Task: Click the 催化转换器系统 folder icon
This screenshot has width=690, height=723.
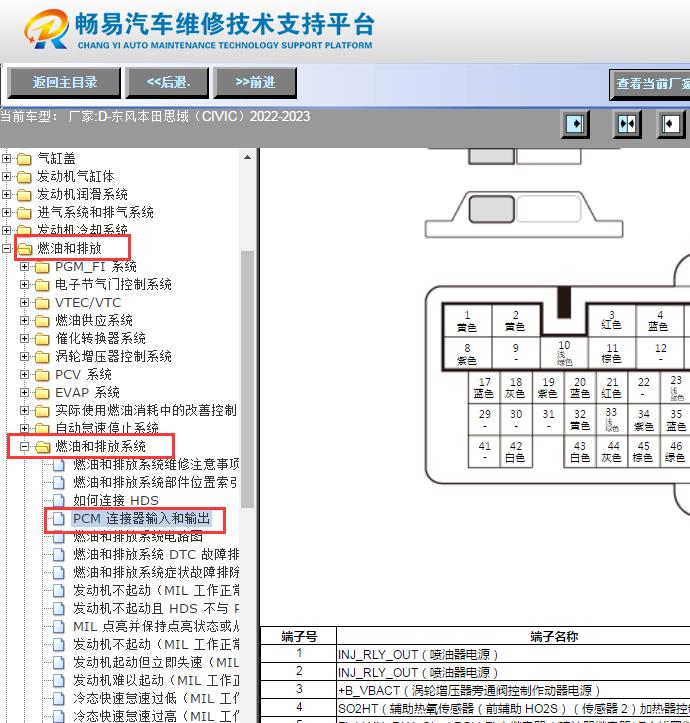Action: point(42,339)
